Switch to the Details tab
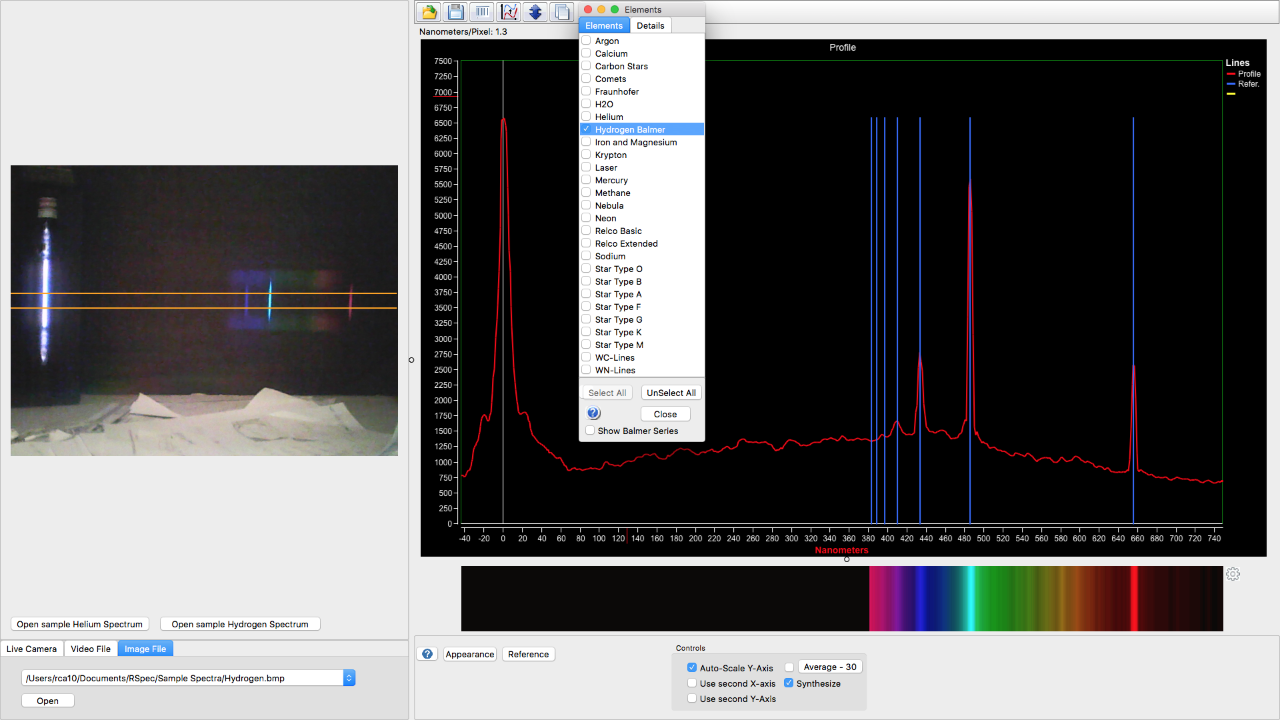 [x=650, y=25]
